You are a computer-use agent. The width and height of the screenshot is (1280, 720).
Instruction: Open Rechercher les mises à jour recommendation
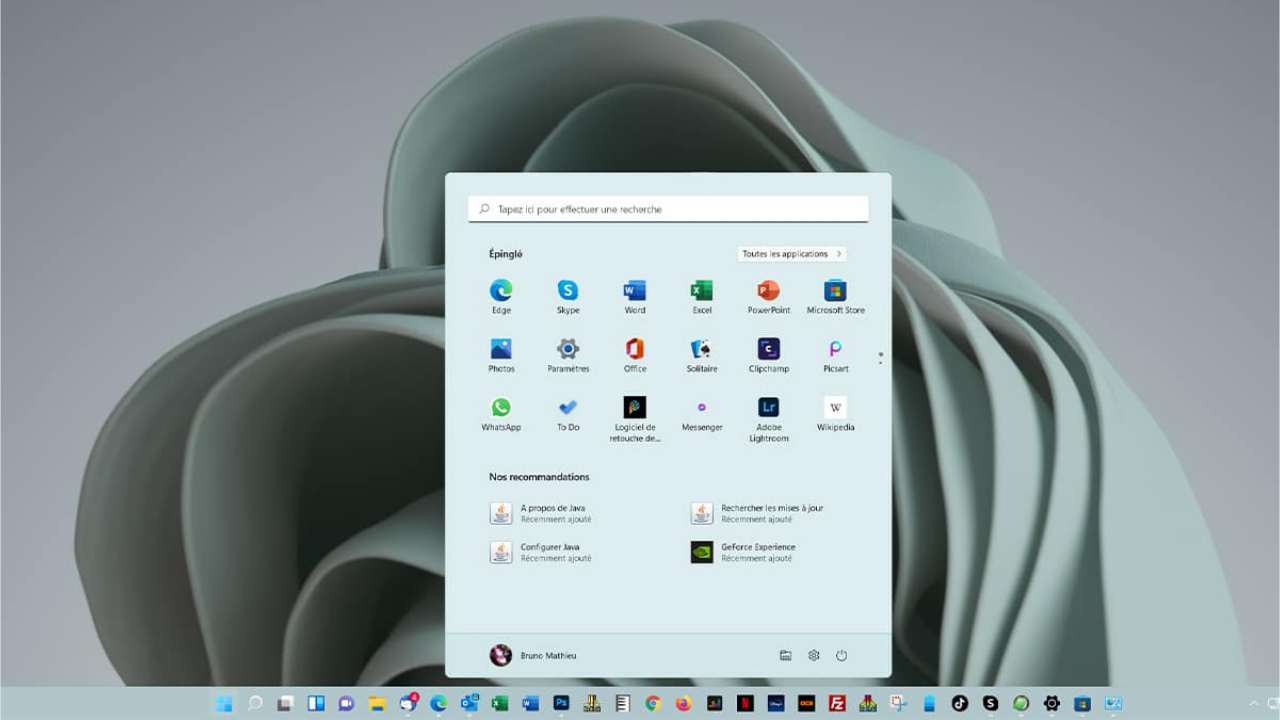(x=757, y=513)
